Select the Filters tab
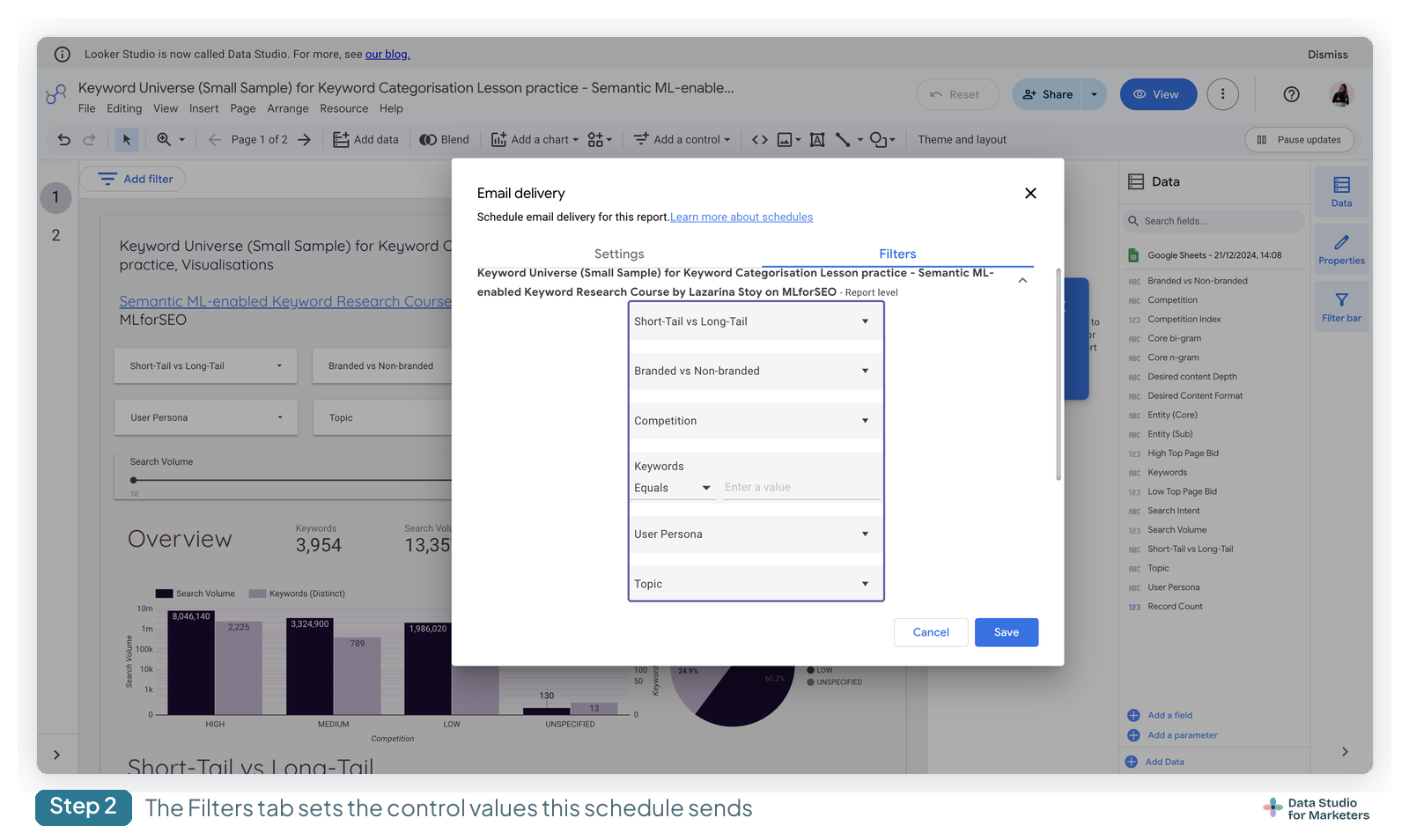 tap(897, 254)
